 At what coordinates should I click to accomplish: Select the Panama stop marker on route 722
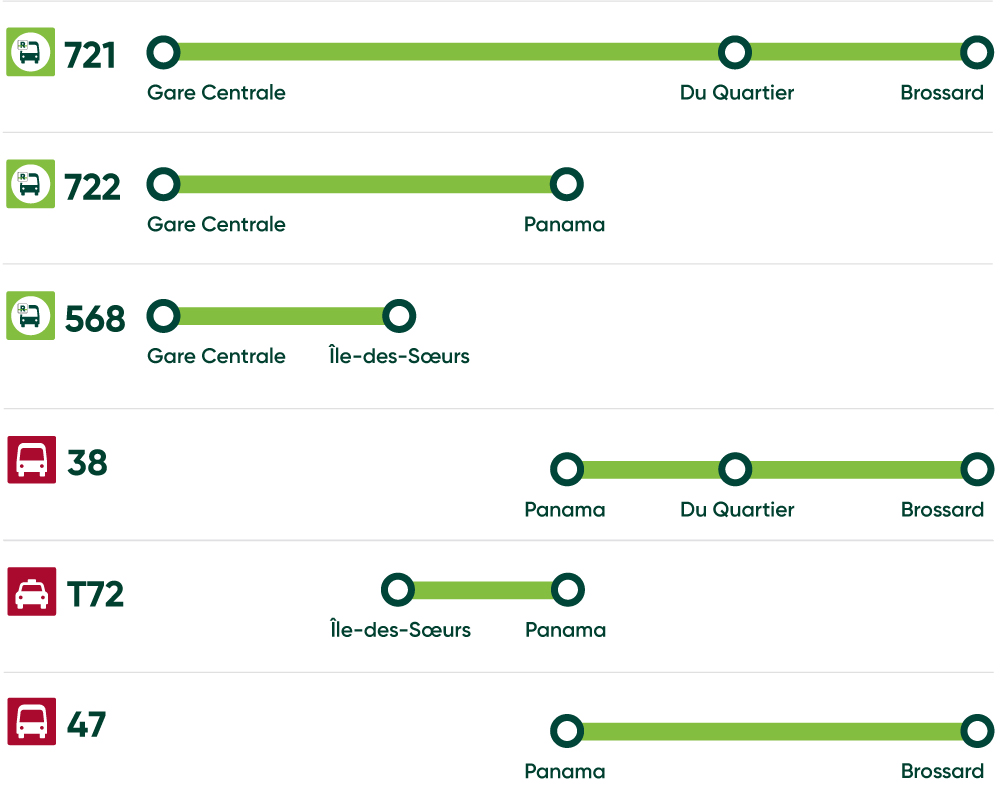tap(567, 184)
